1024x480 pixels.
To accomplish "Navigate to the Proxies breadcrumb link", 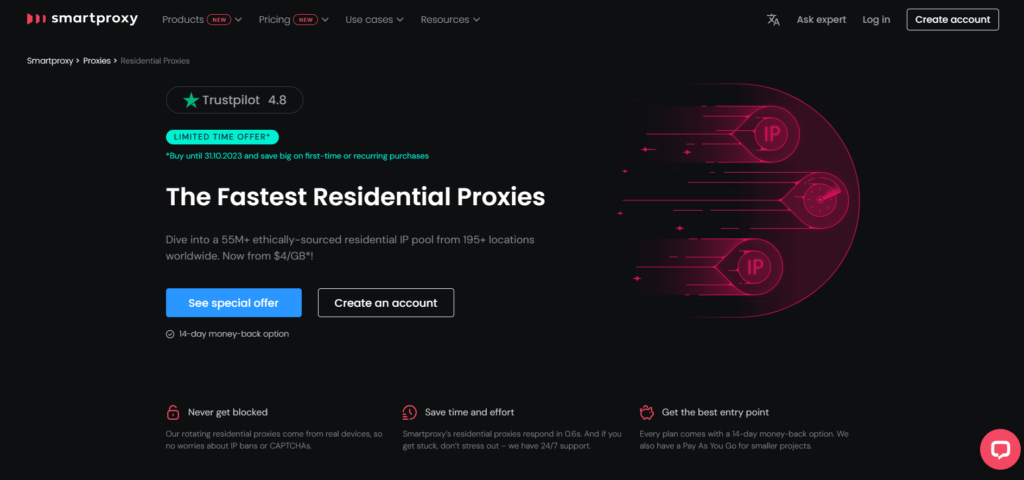I will pyautogui.click(x=97, y=61).
